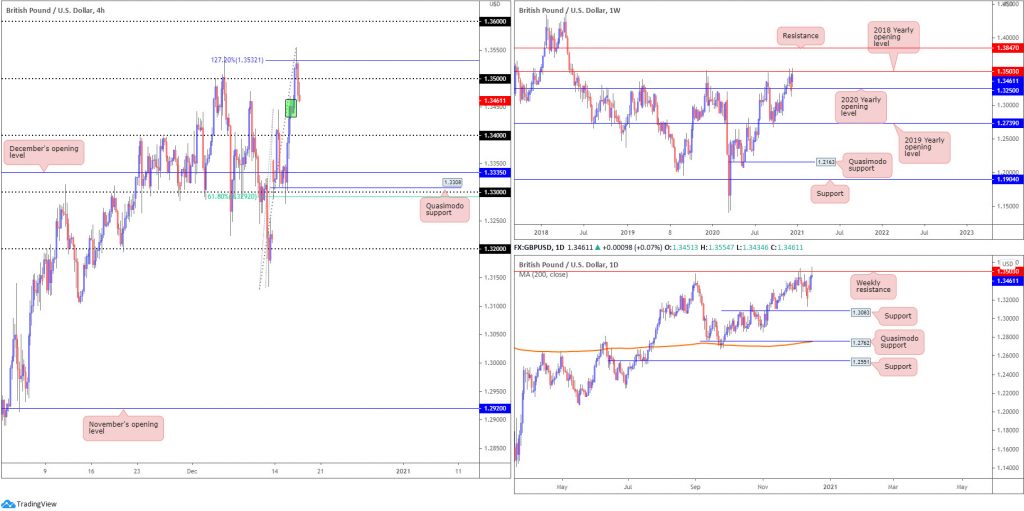Click the 2020 Yearly opening level callout

click(x=861, y=107)
